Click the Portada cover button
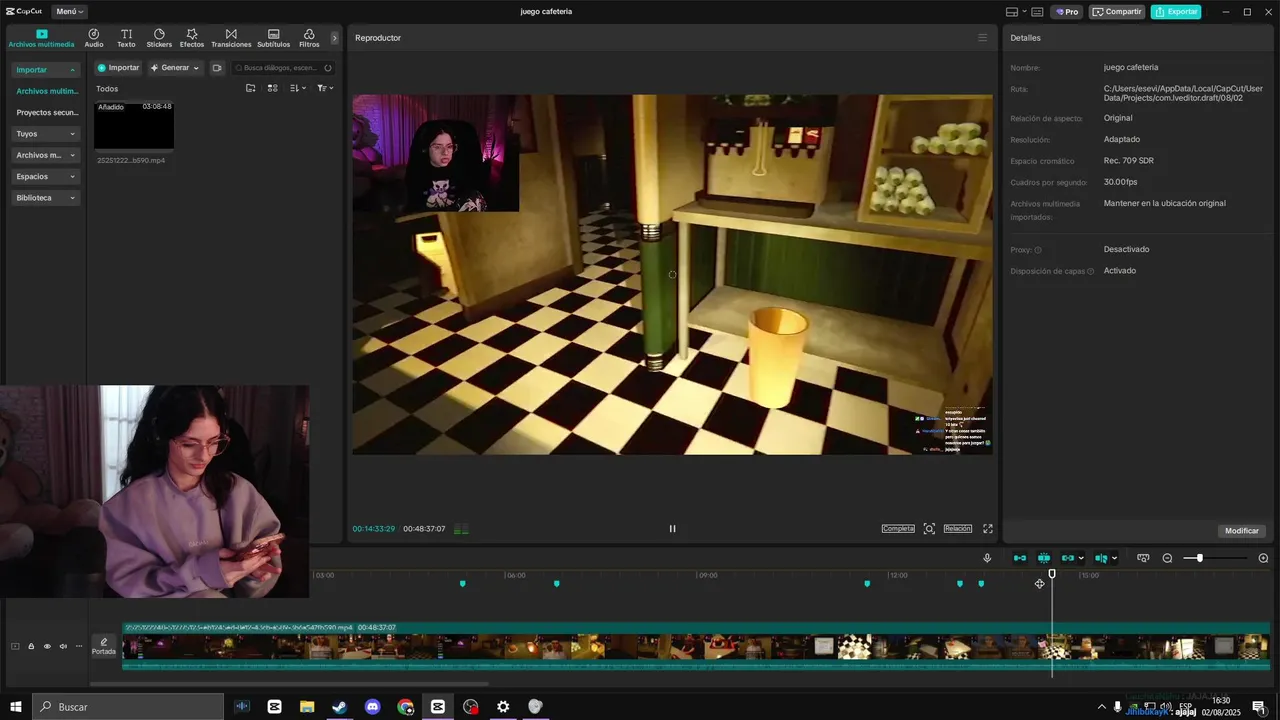 104,646
